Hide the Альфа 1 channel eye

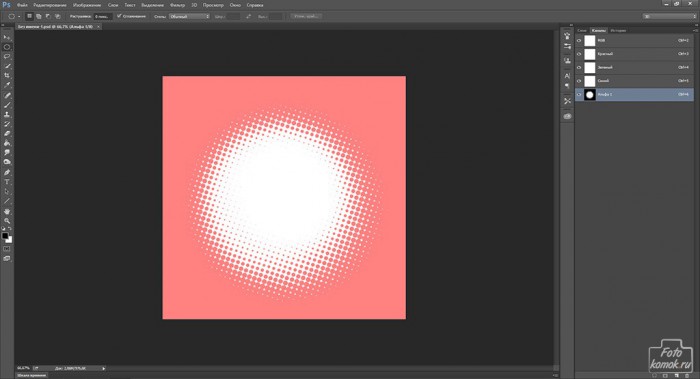click(579, 95)
